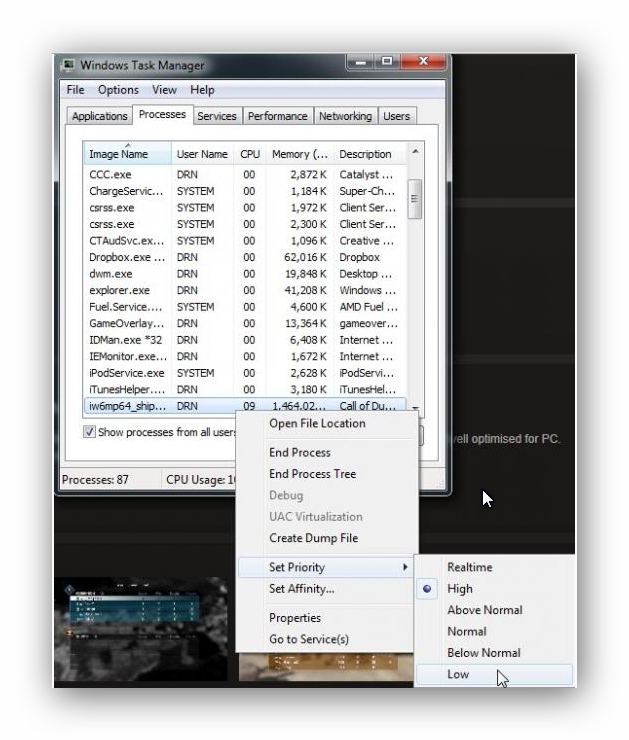Image resolution: width=629 pixels, height=740 pixels.
Task: Switch to the Services tab
Action: (x=217, y=116)
